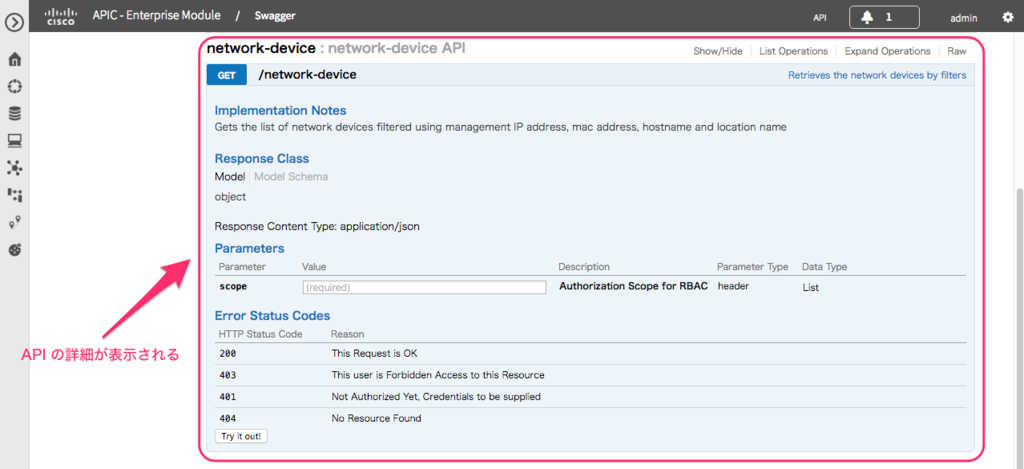The width and height of the screenshot is (1024, 469).
Task: Open the admin user menu
Action: tap(964, 18)
